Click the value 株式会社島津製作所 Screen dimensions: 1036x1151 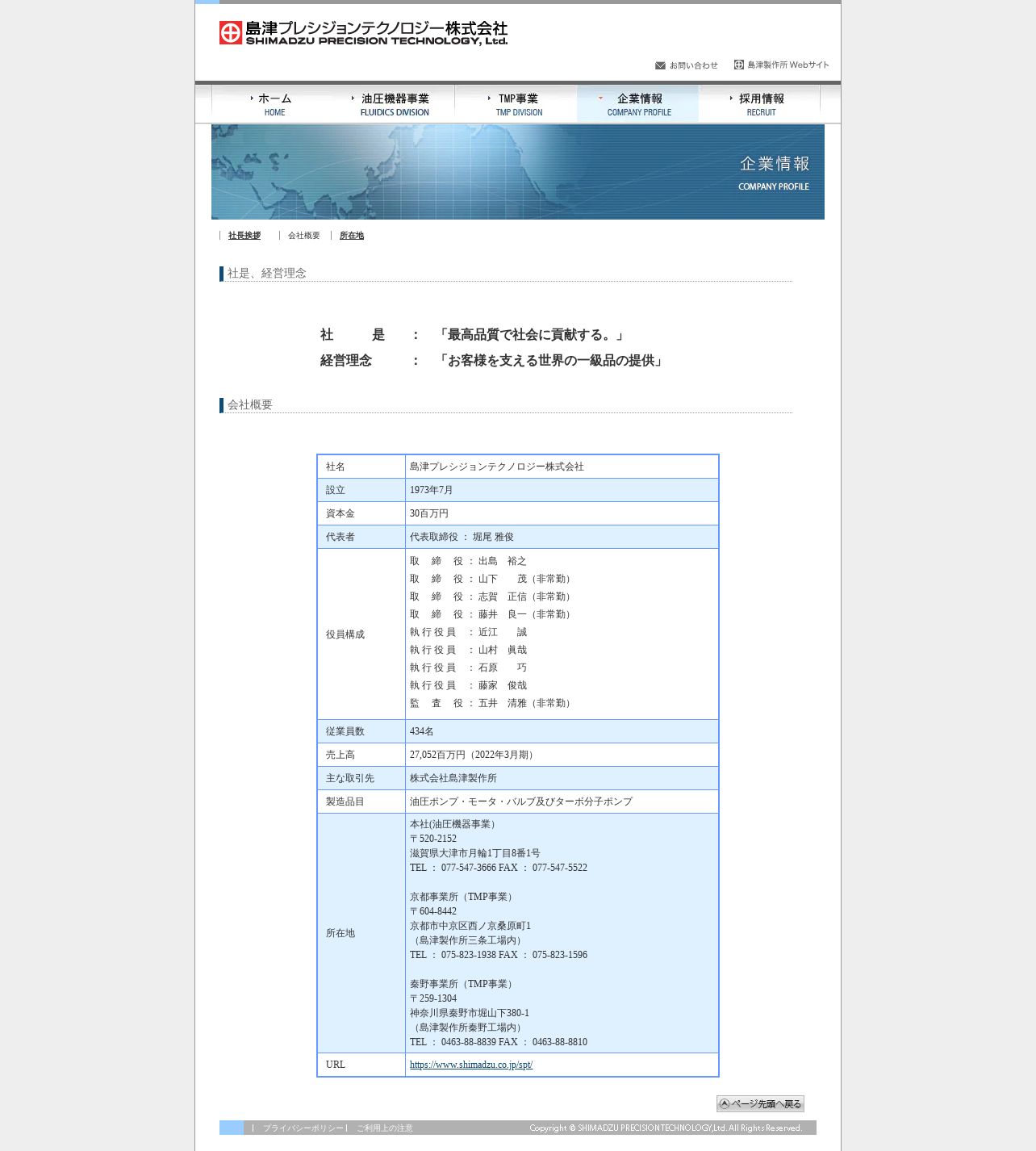(453, 778)
